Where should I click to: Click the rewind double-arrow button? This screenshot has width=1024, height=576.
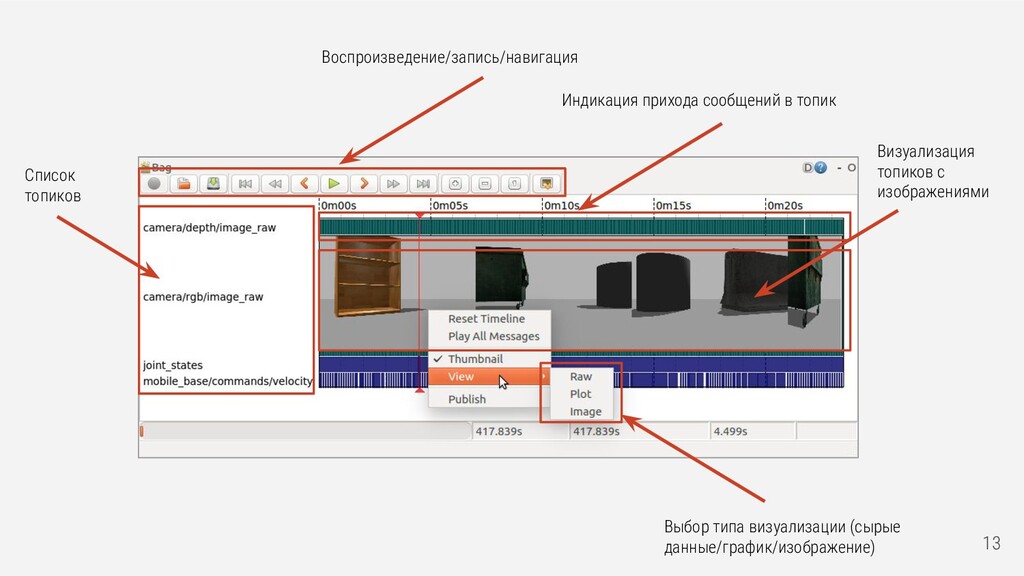point(275,184)
